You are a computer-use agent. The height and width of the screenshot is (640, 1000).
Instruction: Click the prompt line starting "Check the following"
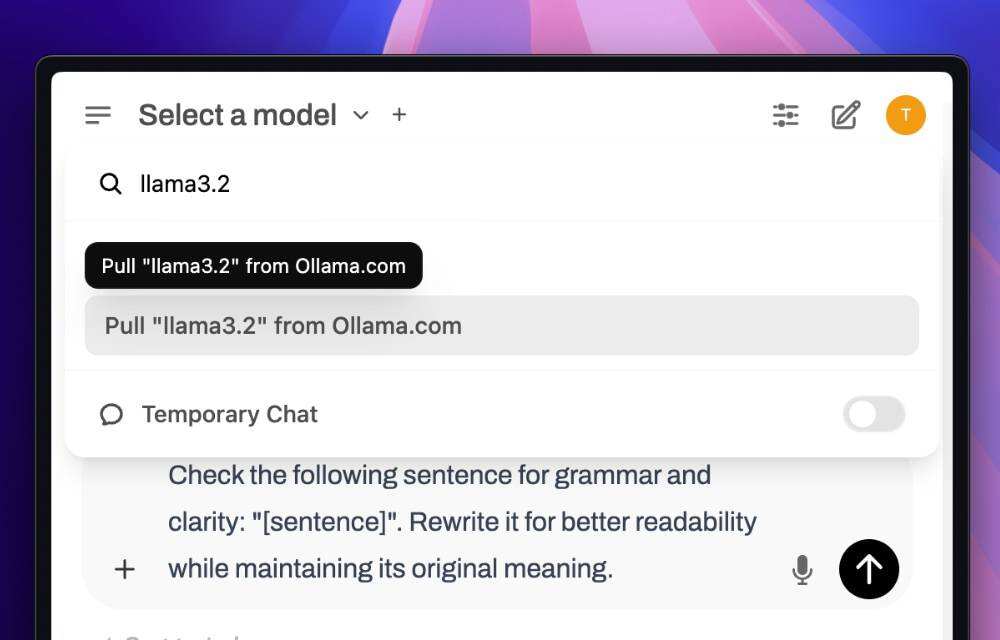coord(439,475)
